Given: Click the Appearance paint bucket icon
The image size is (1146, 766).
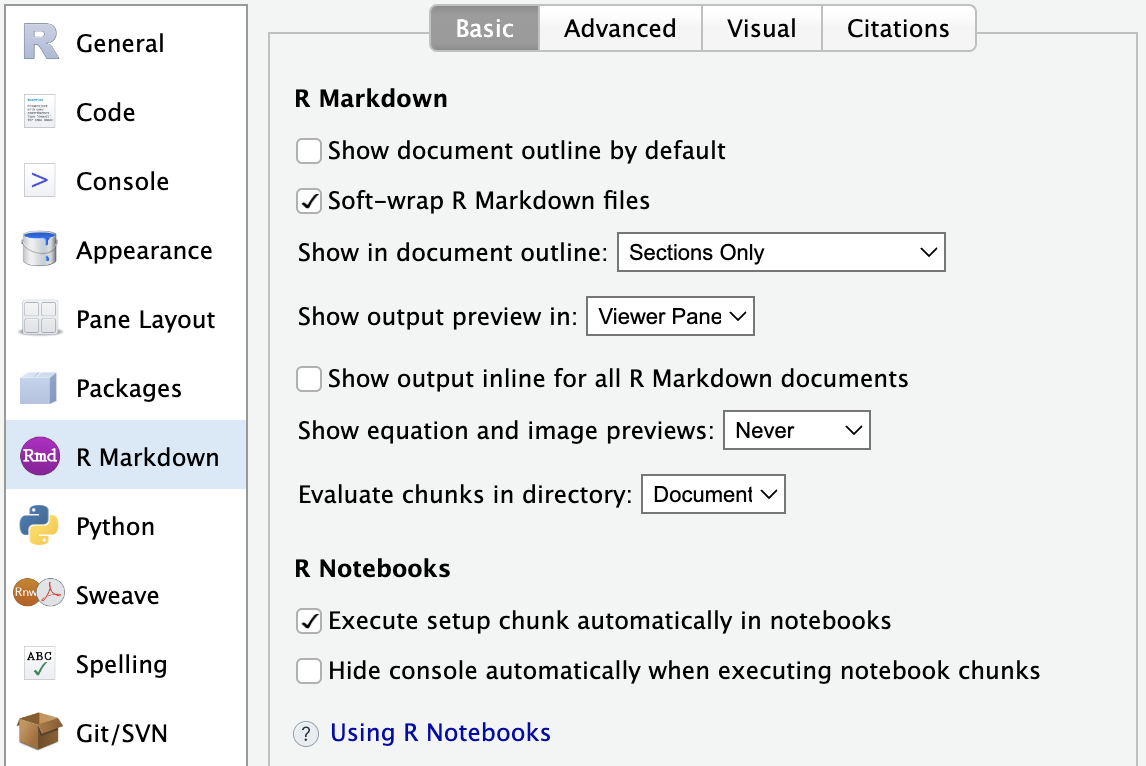Looking at the screenshot, I should coord(39,249).
